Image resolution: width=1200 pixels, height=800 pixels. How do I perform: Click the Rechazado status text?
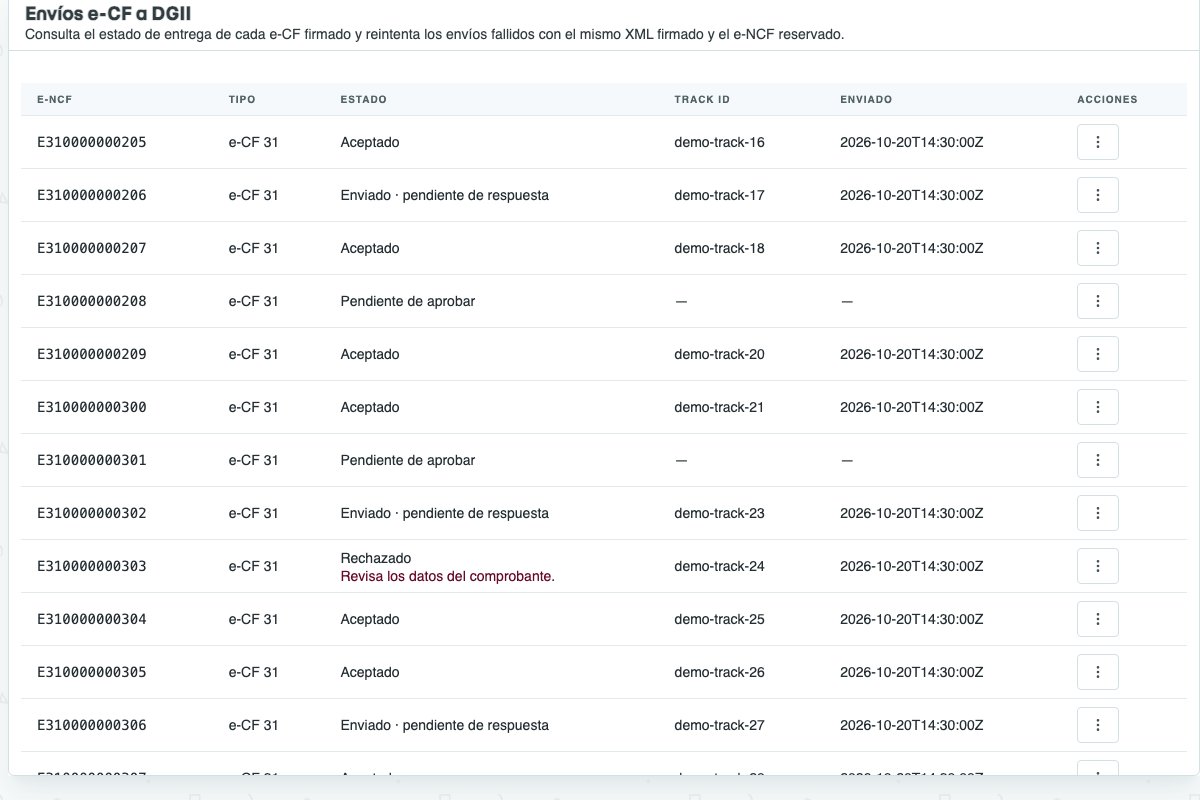pyautogui.click(x=376, y=558)
